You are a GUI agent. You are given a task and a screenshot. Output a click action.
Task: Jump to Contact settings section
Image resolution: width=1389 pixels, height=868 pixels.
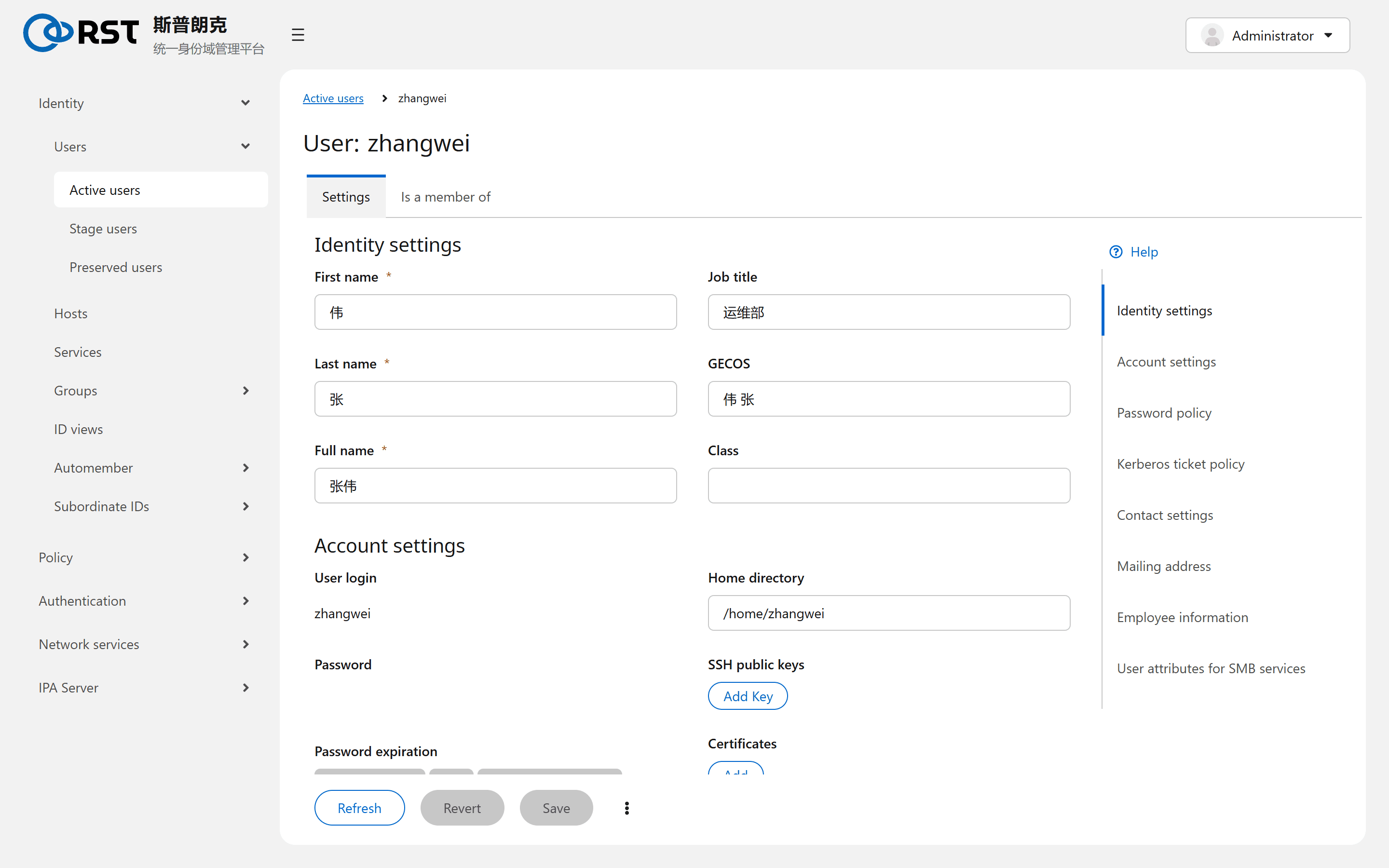pos(1165,515)
